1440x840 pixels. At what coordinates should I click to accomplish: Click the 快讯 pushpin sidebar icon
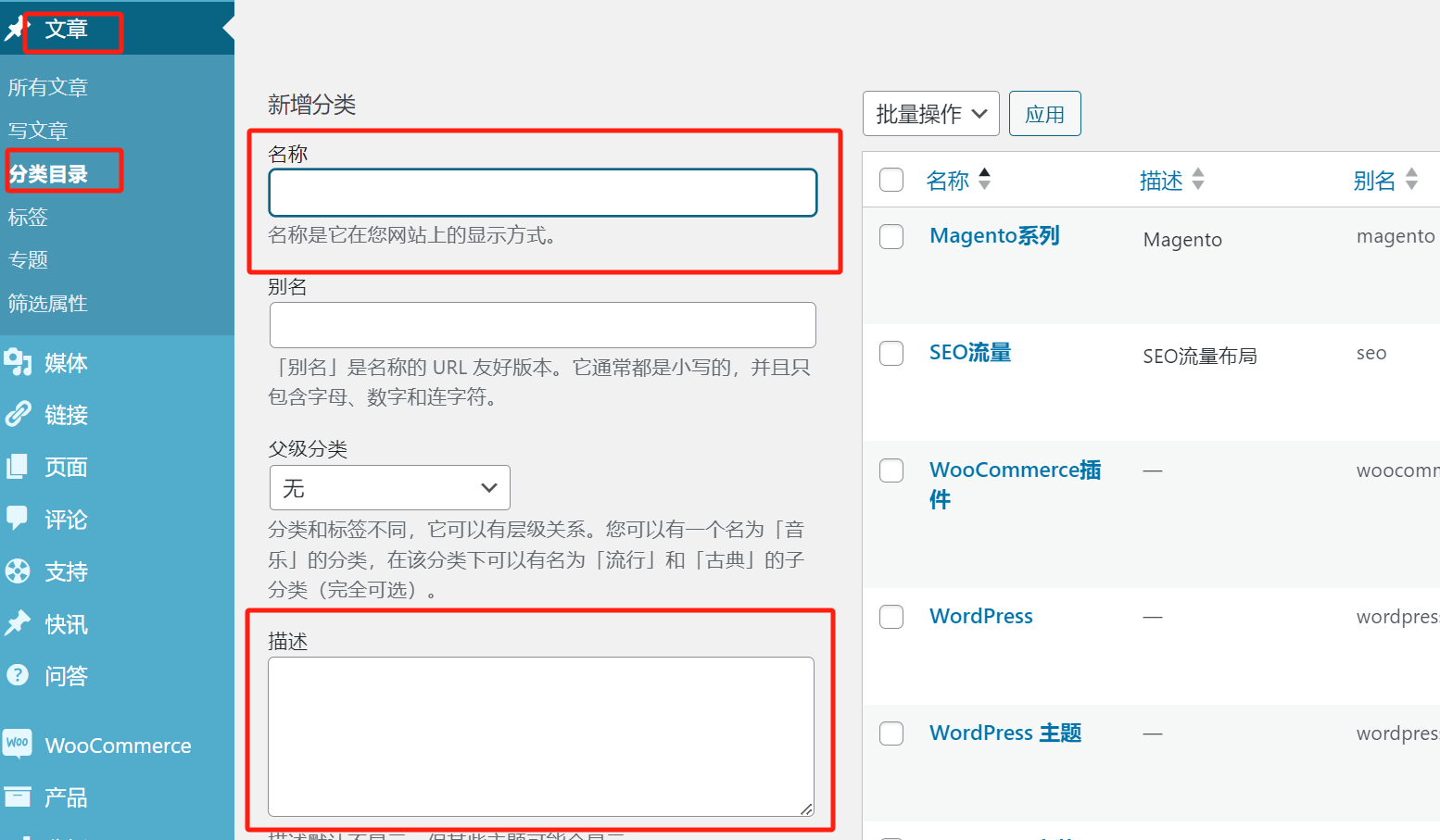[19, 623]
